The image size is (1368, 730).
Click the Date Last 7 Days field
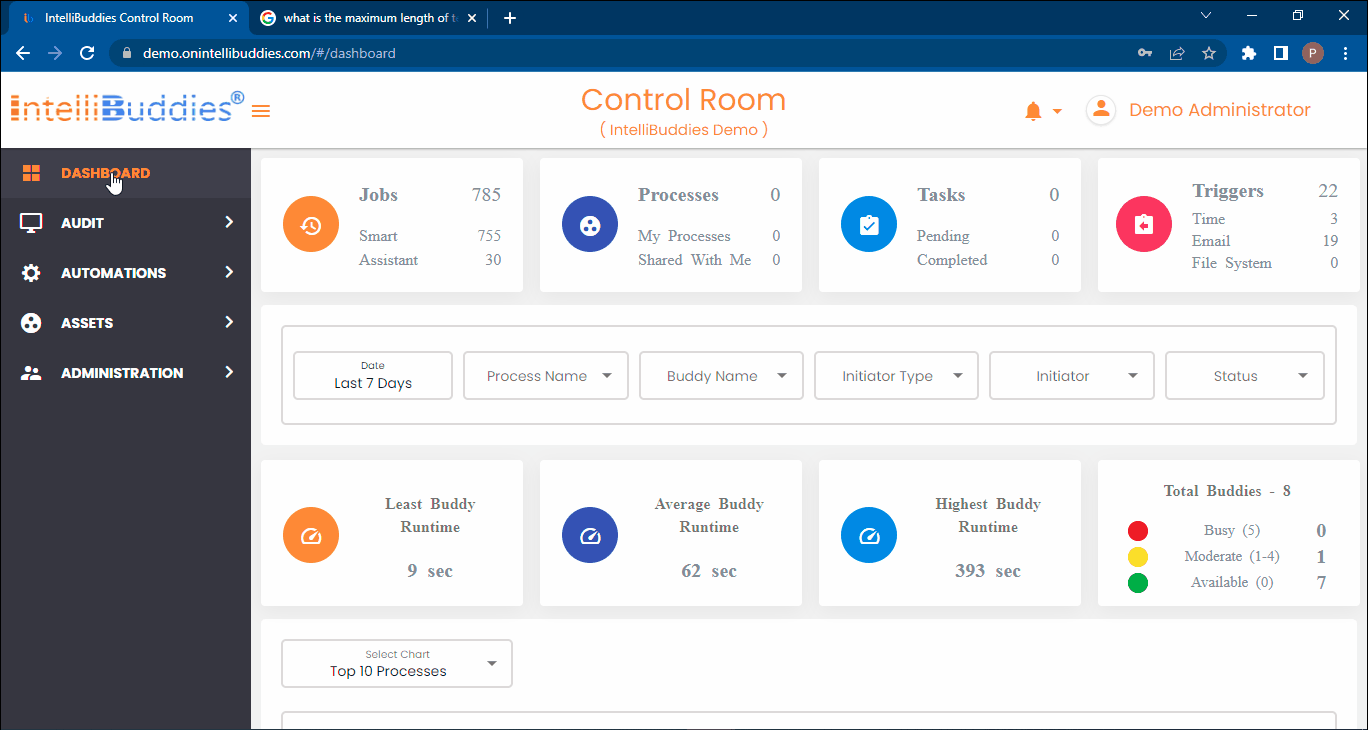click(373, 376)
